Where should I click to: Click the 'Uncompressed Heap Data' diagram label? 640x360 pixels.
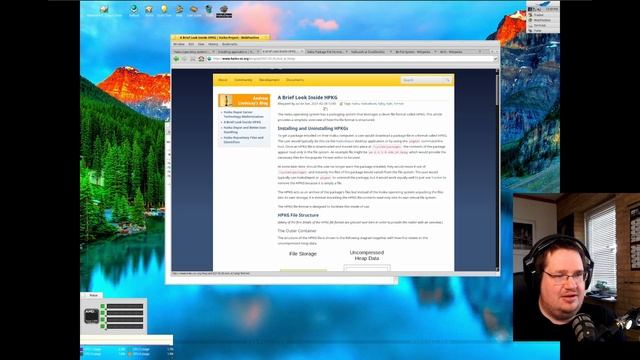(367, 256)
